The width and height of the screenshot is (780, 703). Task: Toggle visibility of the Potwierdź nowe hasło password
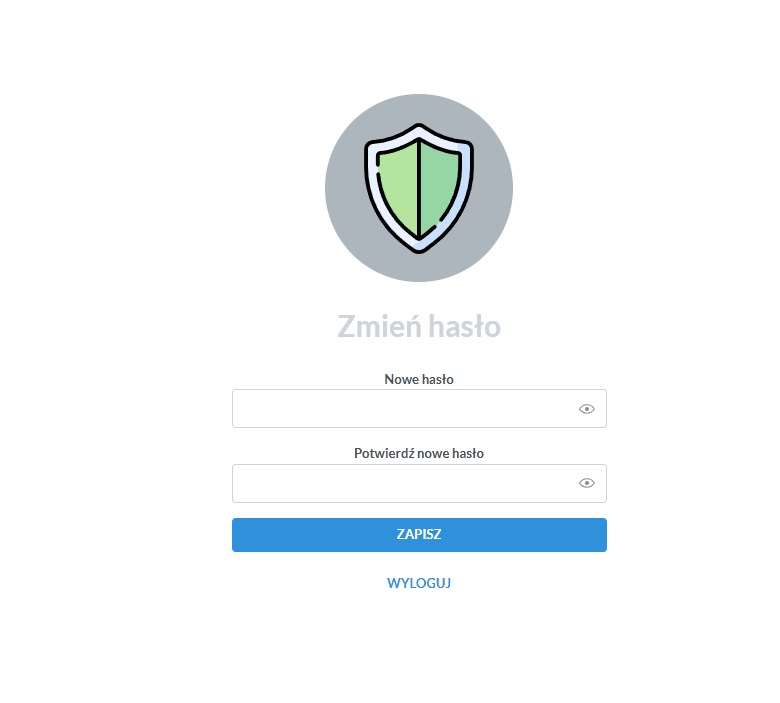586,483
